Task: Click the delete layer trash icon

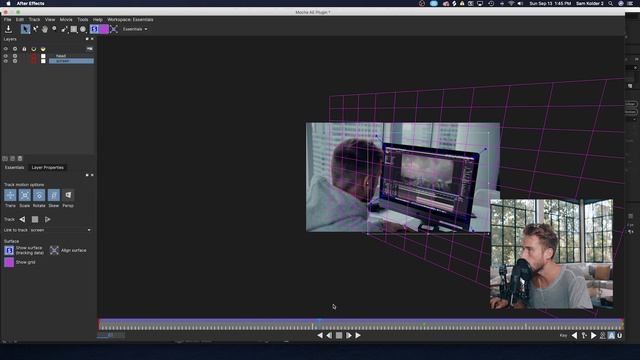Action: [20, 158]
